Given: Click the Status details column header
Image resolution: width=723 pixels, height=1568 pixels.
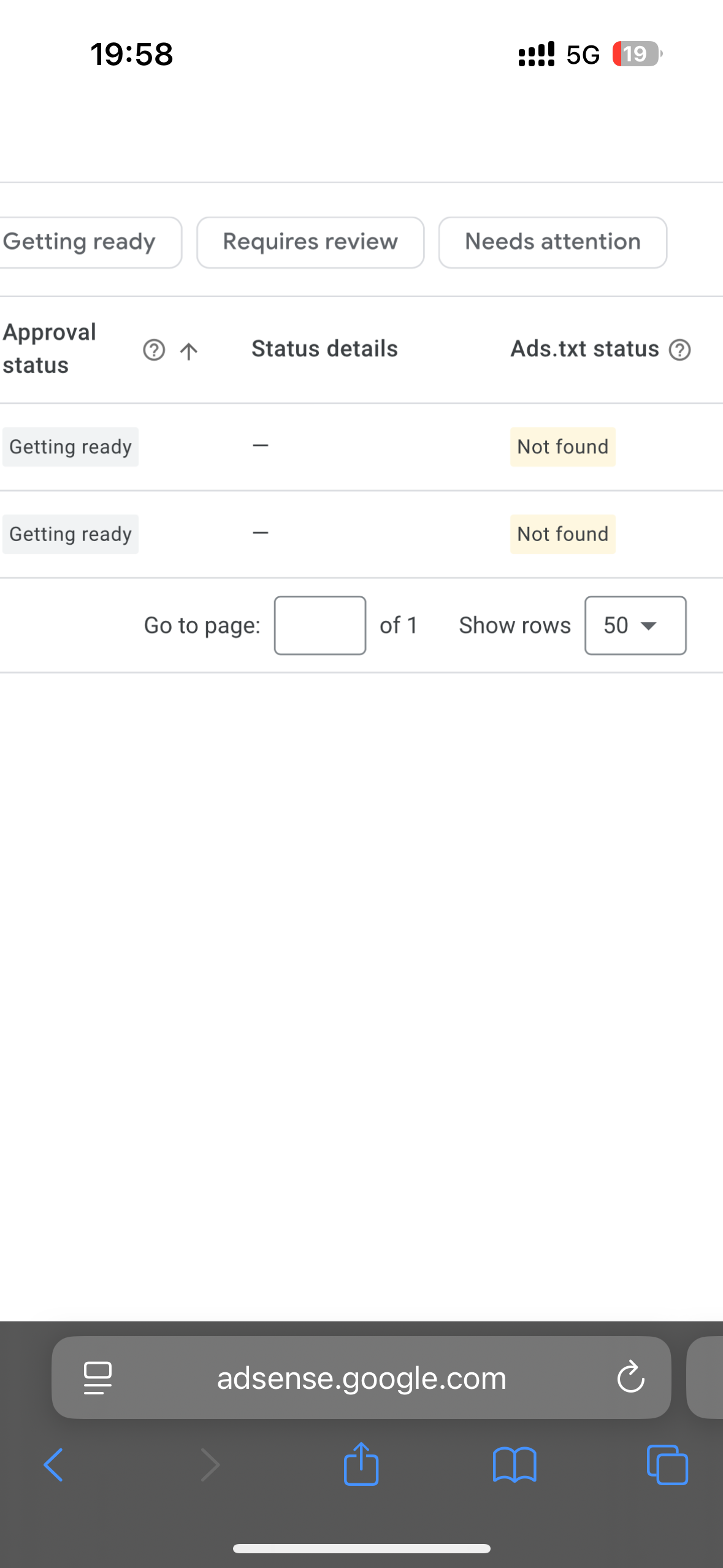Looking at the screenshot, I should pos(324,348).
